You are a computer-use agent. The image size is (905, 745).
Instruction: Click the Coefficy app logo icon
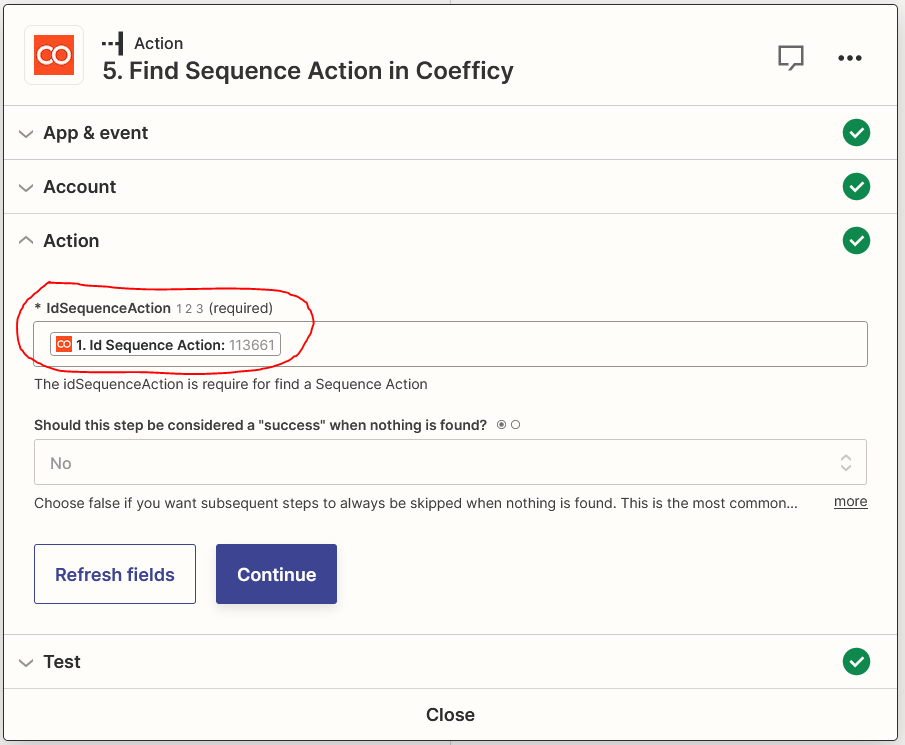coord(54,56)
